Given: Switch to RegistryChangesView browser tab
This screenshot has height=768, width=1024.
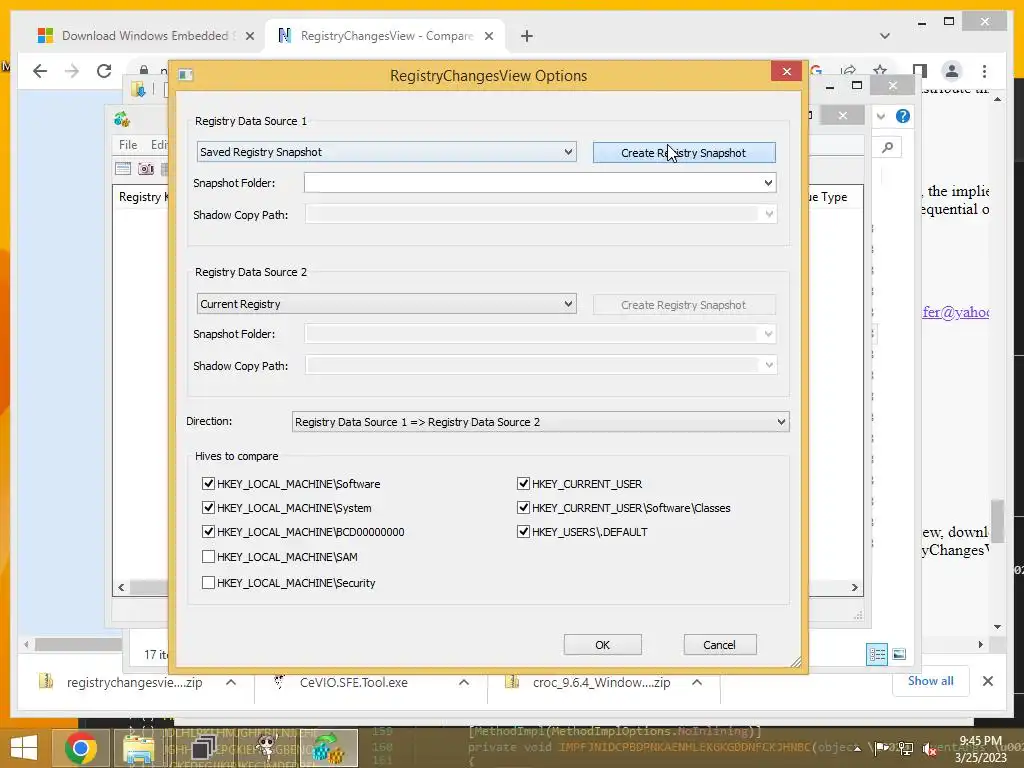Looking at the screenshot, I should [x=387, y=36].
